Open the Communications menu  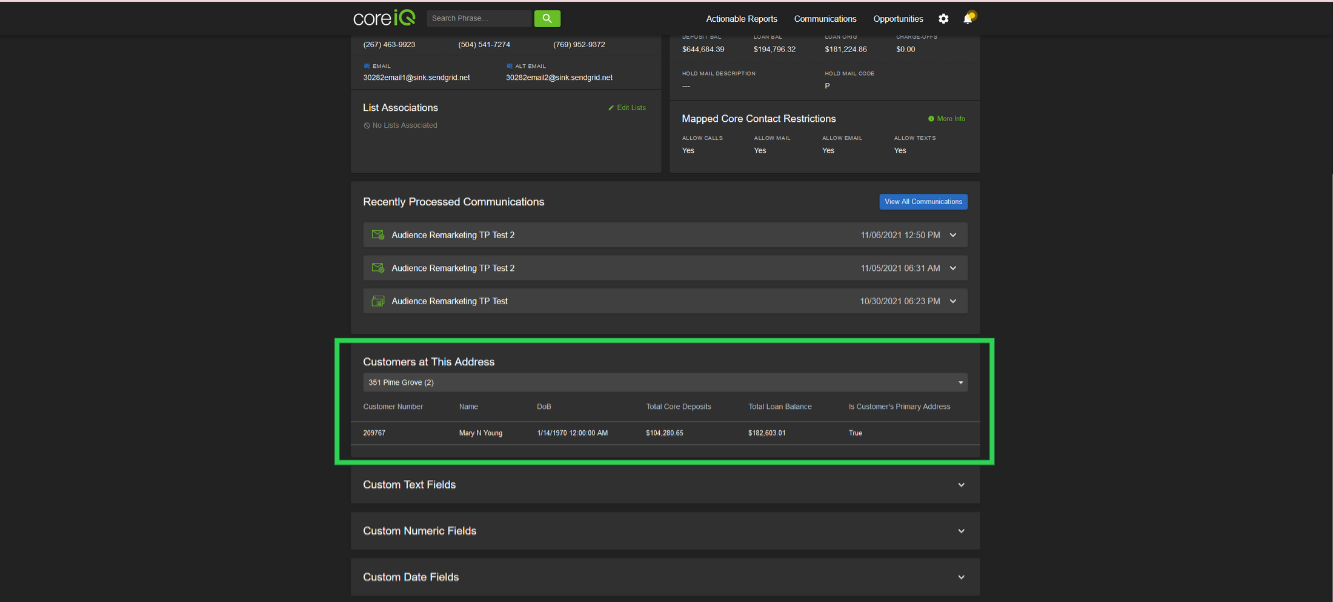[x=825, y=19]
